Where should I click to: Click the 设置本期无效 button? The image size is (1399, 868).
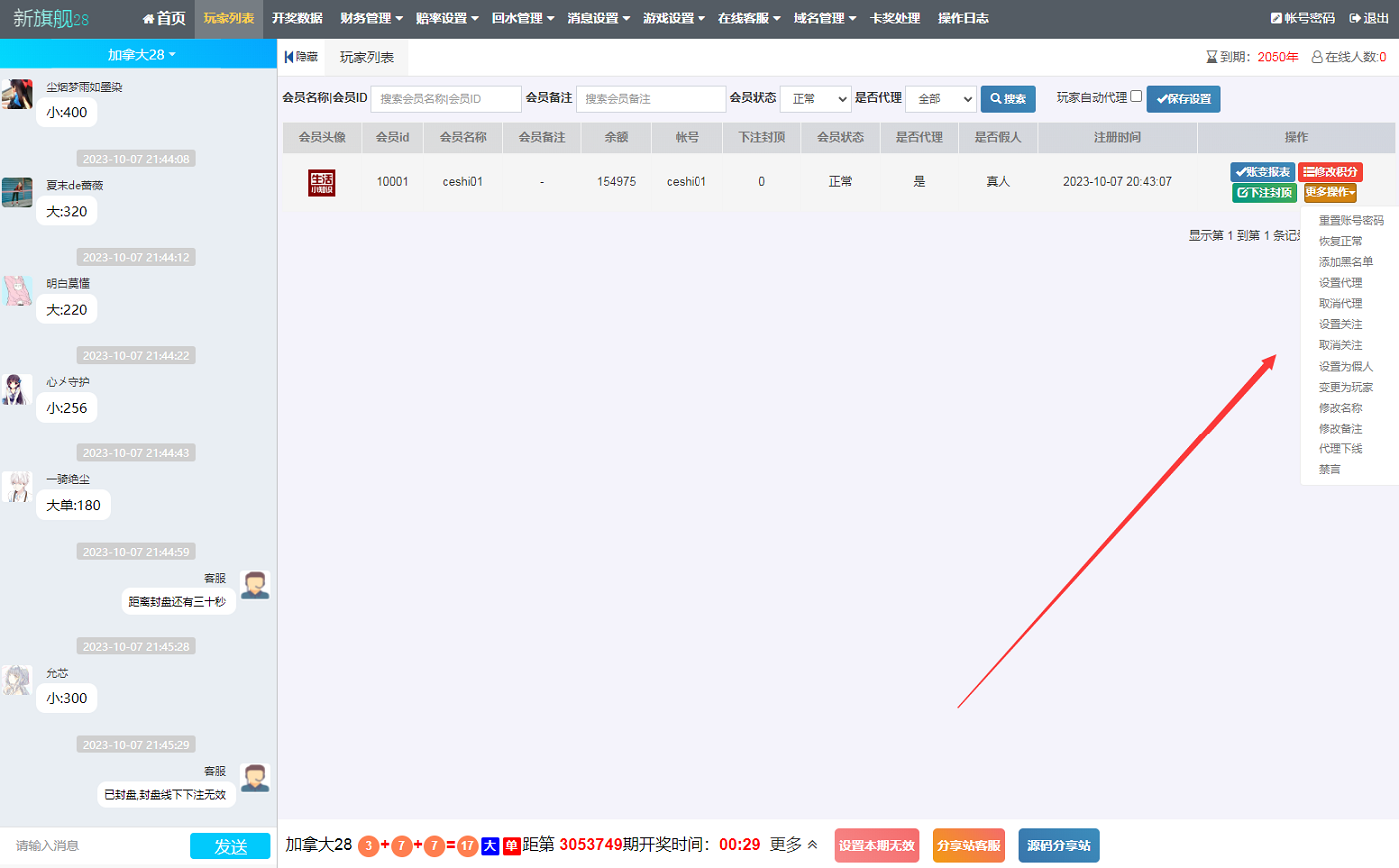coord(876,845)
